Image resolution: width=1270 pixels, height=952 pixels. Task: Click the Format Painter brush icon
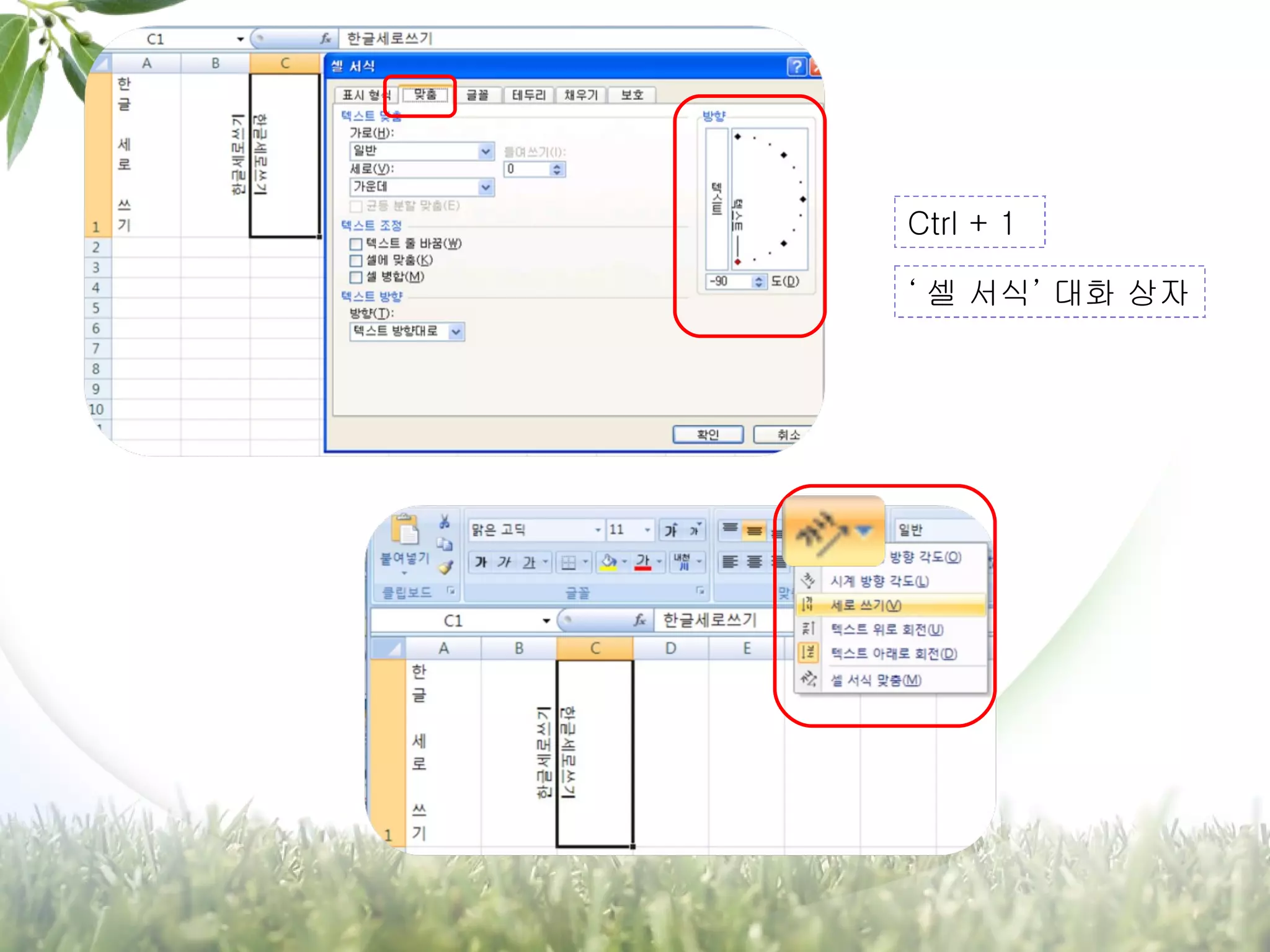click(x=445, y=566)
